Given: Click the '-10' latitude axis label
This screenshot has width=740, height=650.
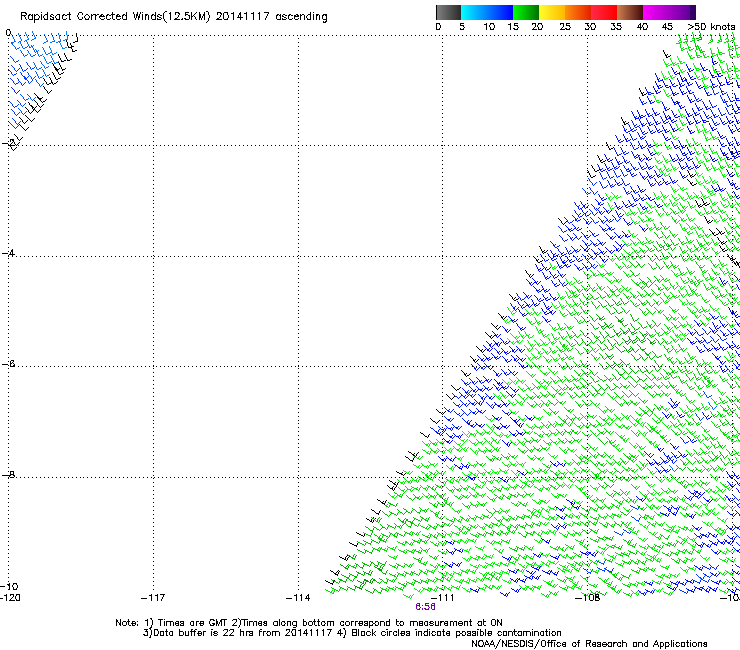Looking at the screenshot, I should [9, 587].
